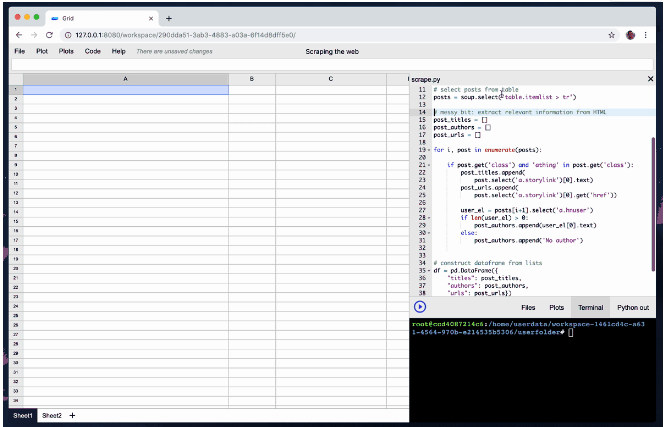The height and width of the screenshot is (427, 665).
Task: Bookmark this page with the star icon
Action: point(612,34)
